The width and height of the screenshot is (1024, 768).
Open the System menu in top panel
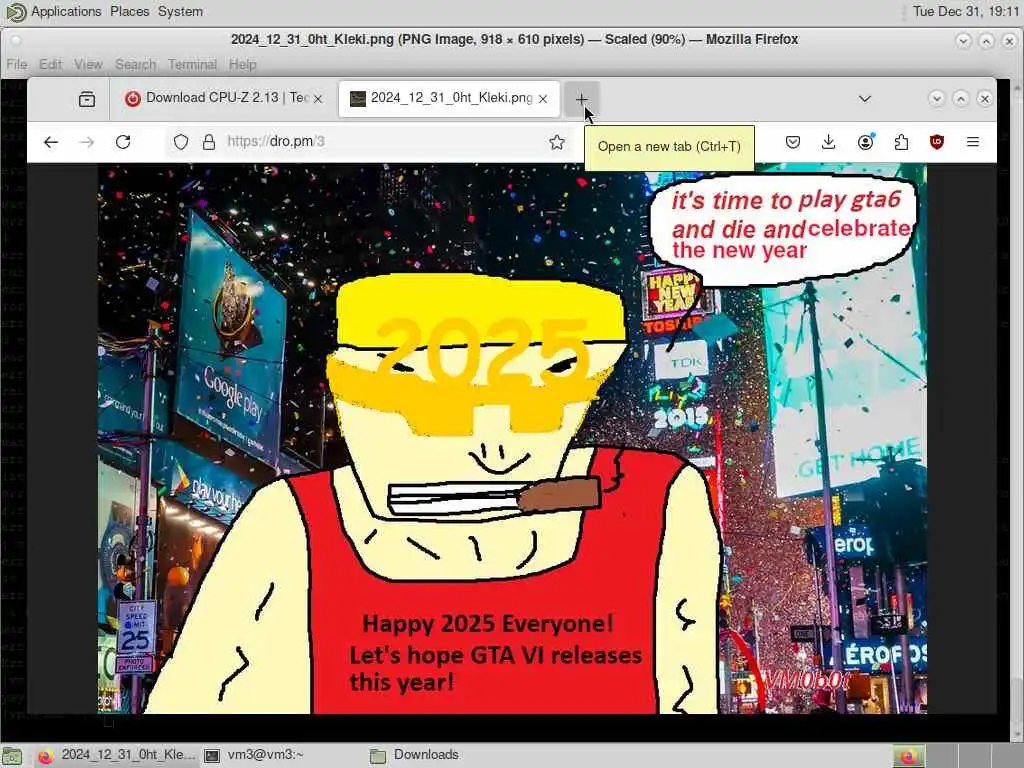[180, 11]
